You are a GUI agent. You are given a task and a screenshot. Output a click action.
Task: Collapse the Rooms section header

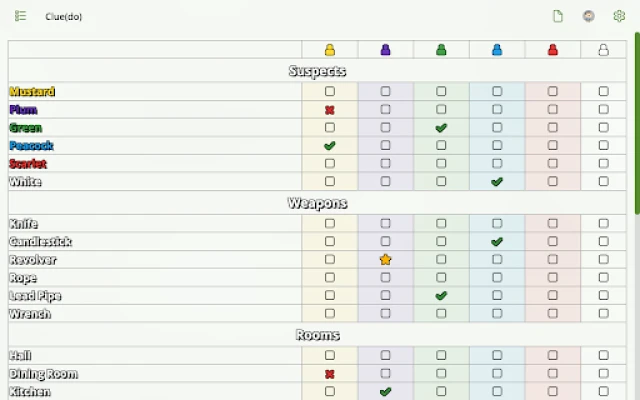(317, 335)
